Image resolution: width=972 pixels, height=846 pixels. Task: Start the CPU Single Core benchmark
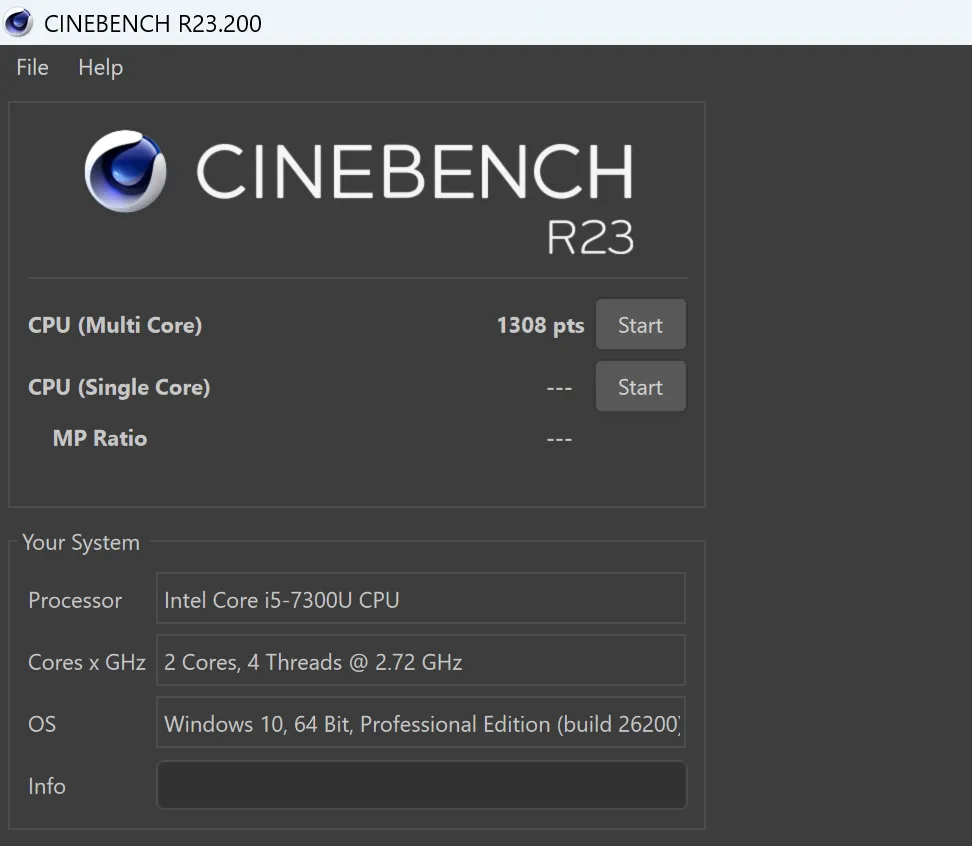[x=640, y=386]
